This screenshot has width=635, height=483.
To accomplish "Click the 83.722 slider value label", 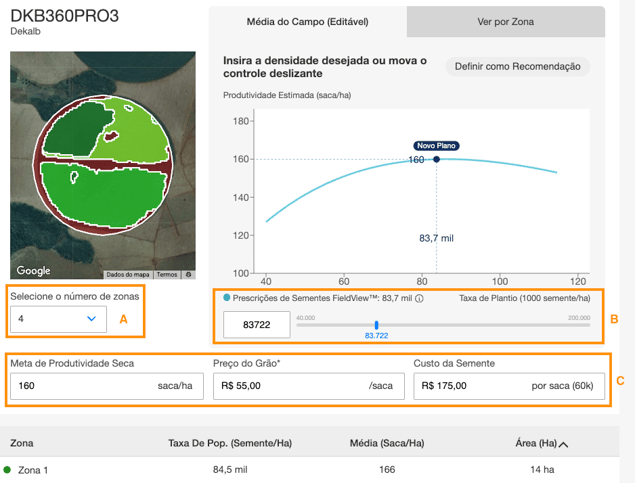I will coord(376,336).
